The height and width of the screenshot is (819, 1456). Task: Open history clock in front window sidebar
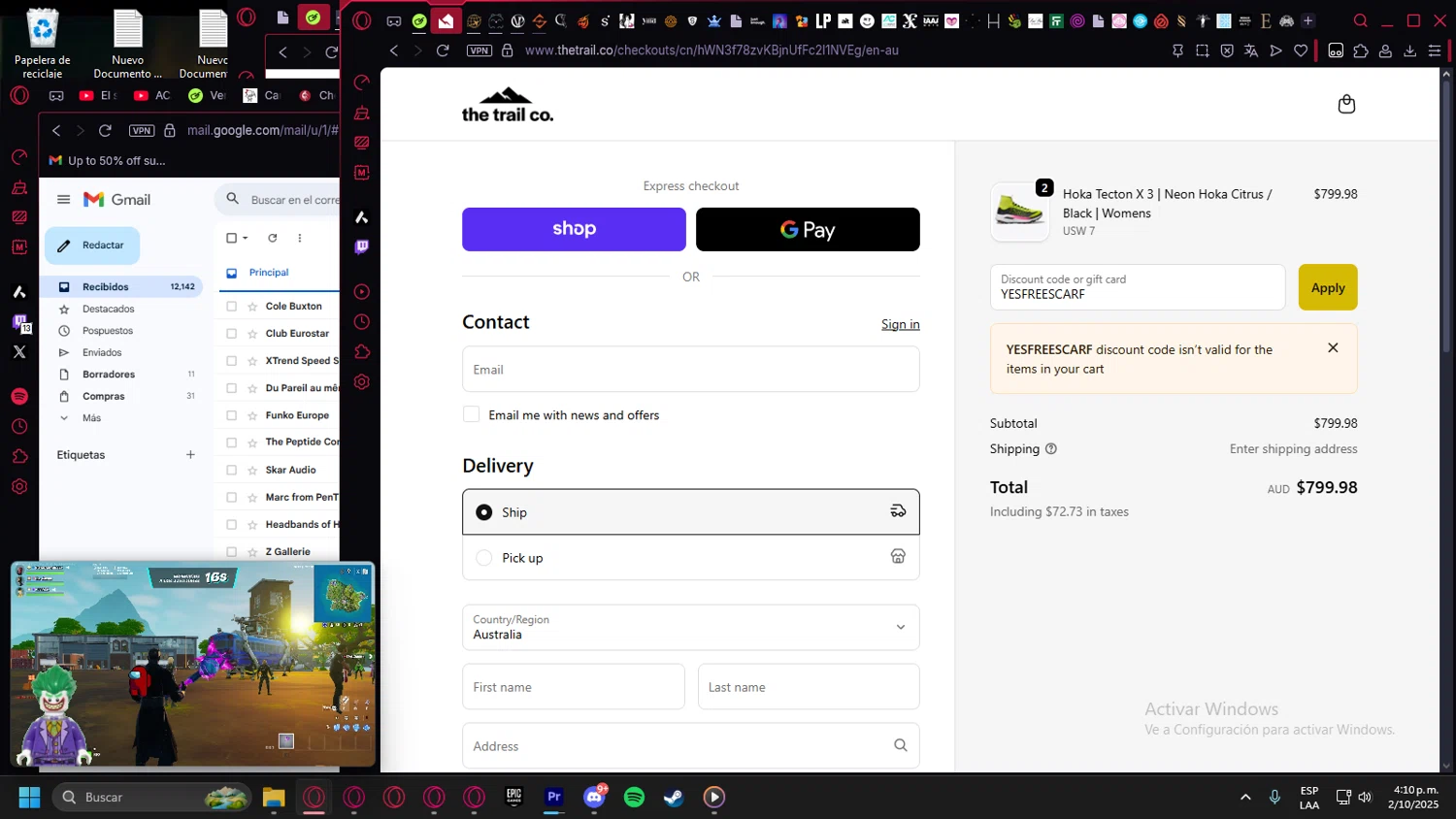coord(362,321)
